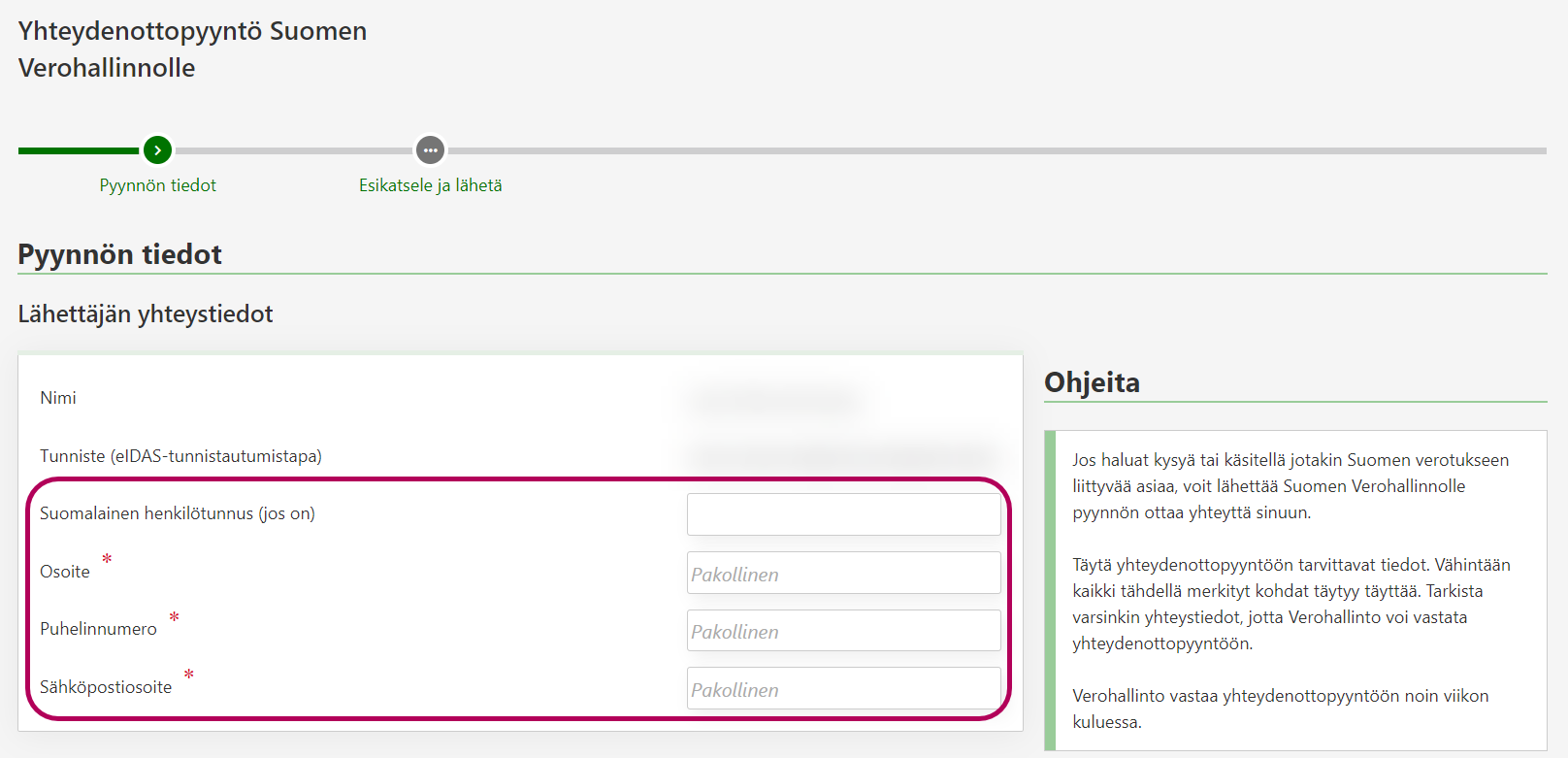
Task: Focus the Suomalainen henkilötunnus input field
Action: (843, 514)
